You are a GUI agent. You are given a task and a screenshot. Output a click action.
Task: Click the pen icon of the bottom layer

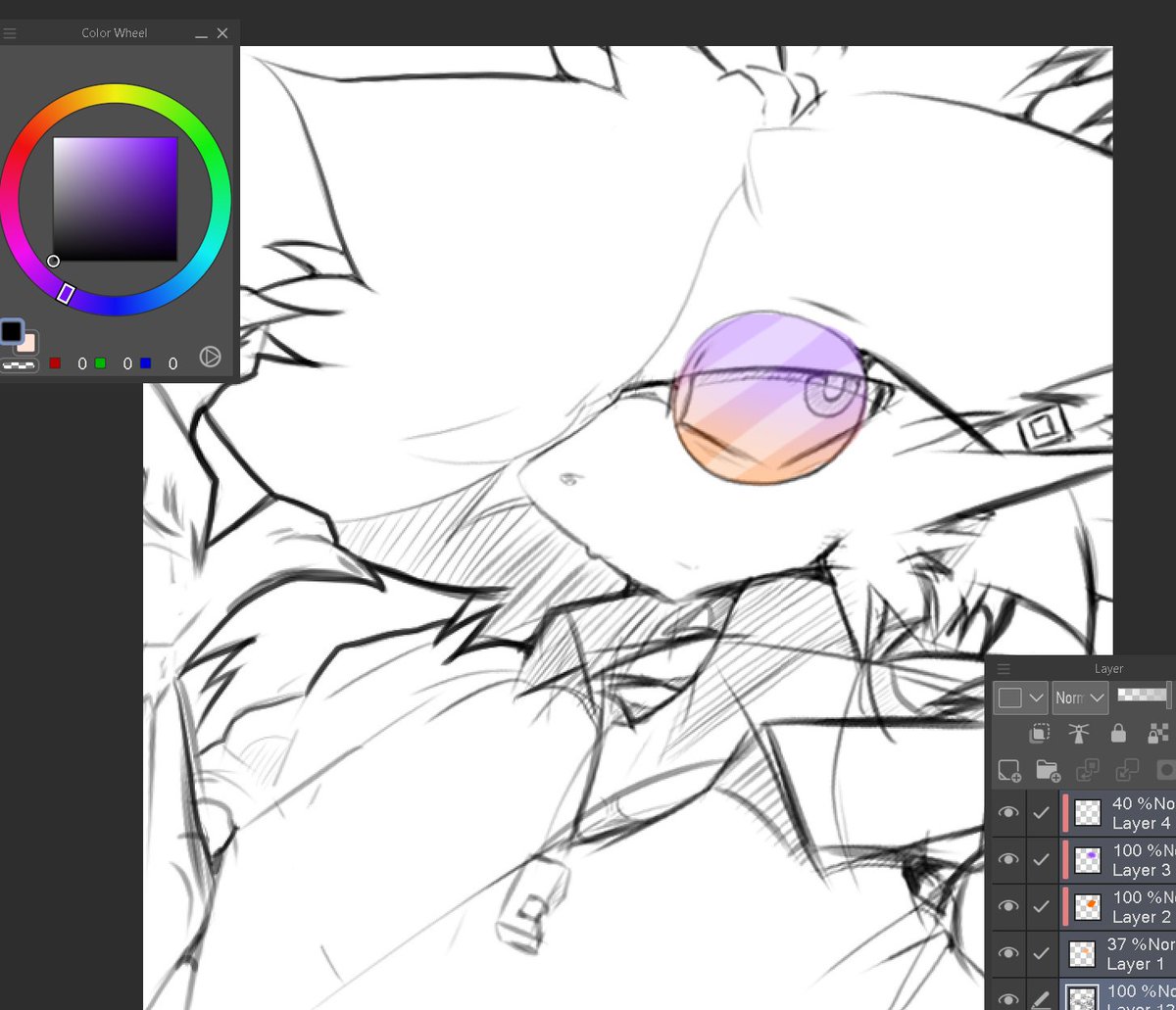pos(1041,999)
